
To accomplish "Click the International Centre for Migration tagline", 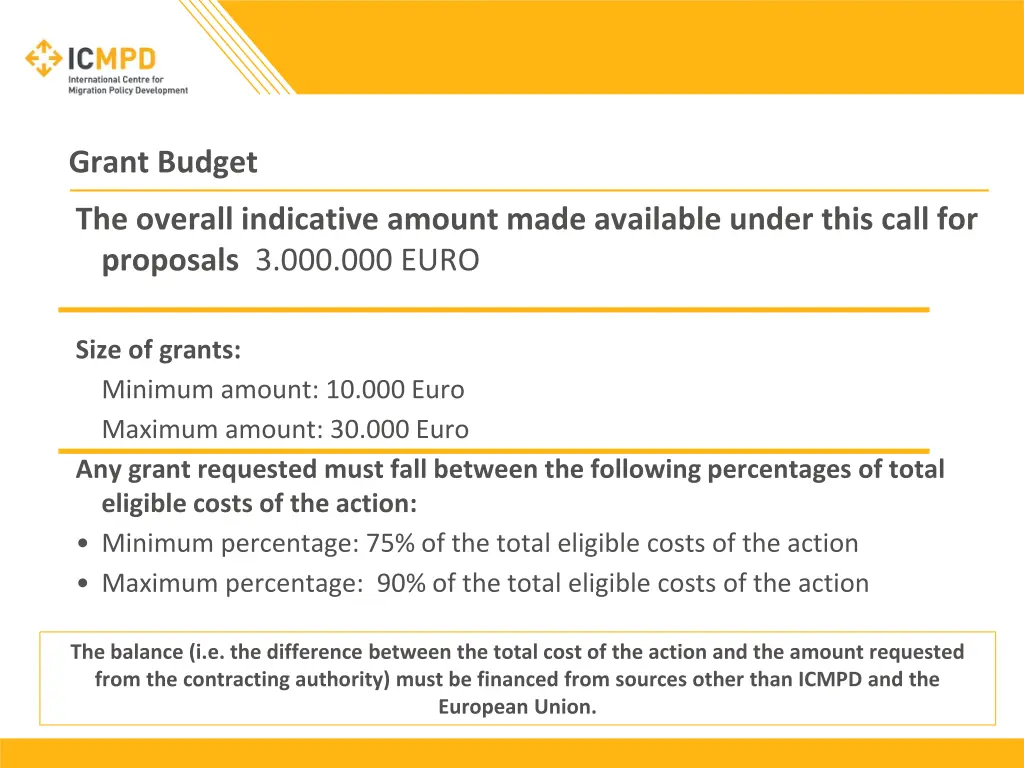I will (x=127, y=85).
